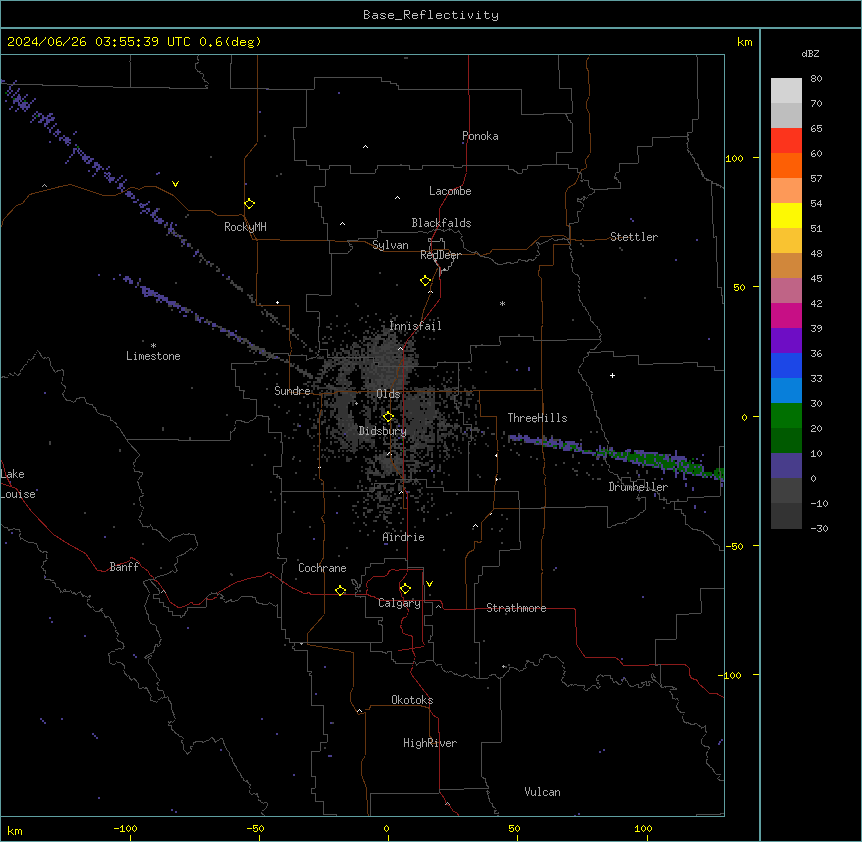Click the yellow V marker east of Calgary
The image size is (862, 842).
(x=429, y=584)
